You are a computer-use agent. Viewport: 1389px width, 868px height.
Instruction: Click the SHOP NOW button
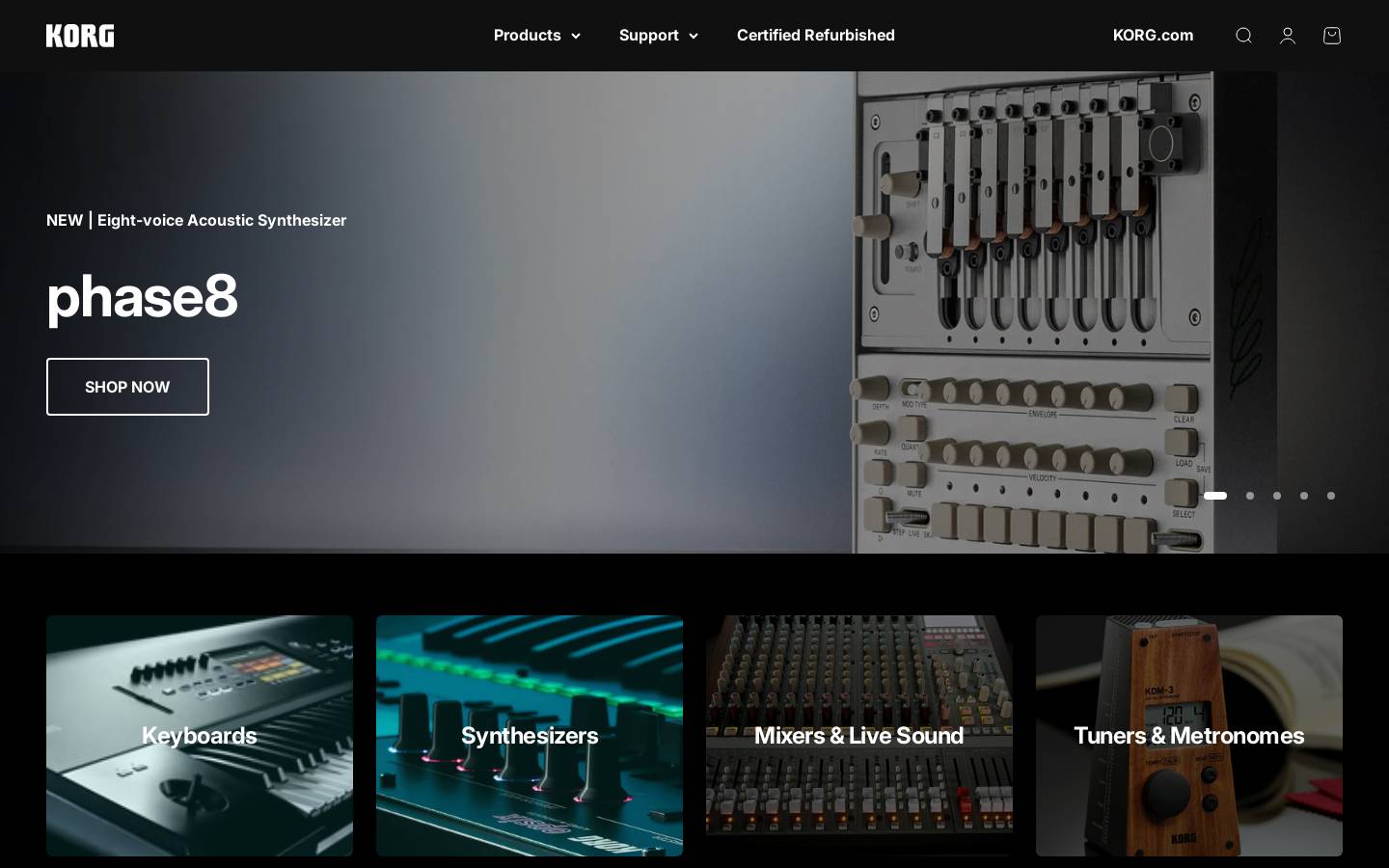[127, 387]
